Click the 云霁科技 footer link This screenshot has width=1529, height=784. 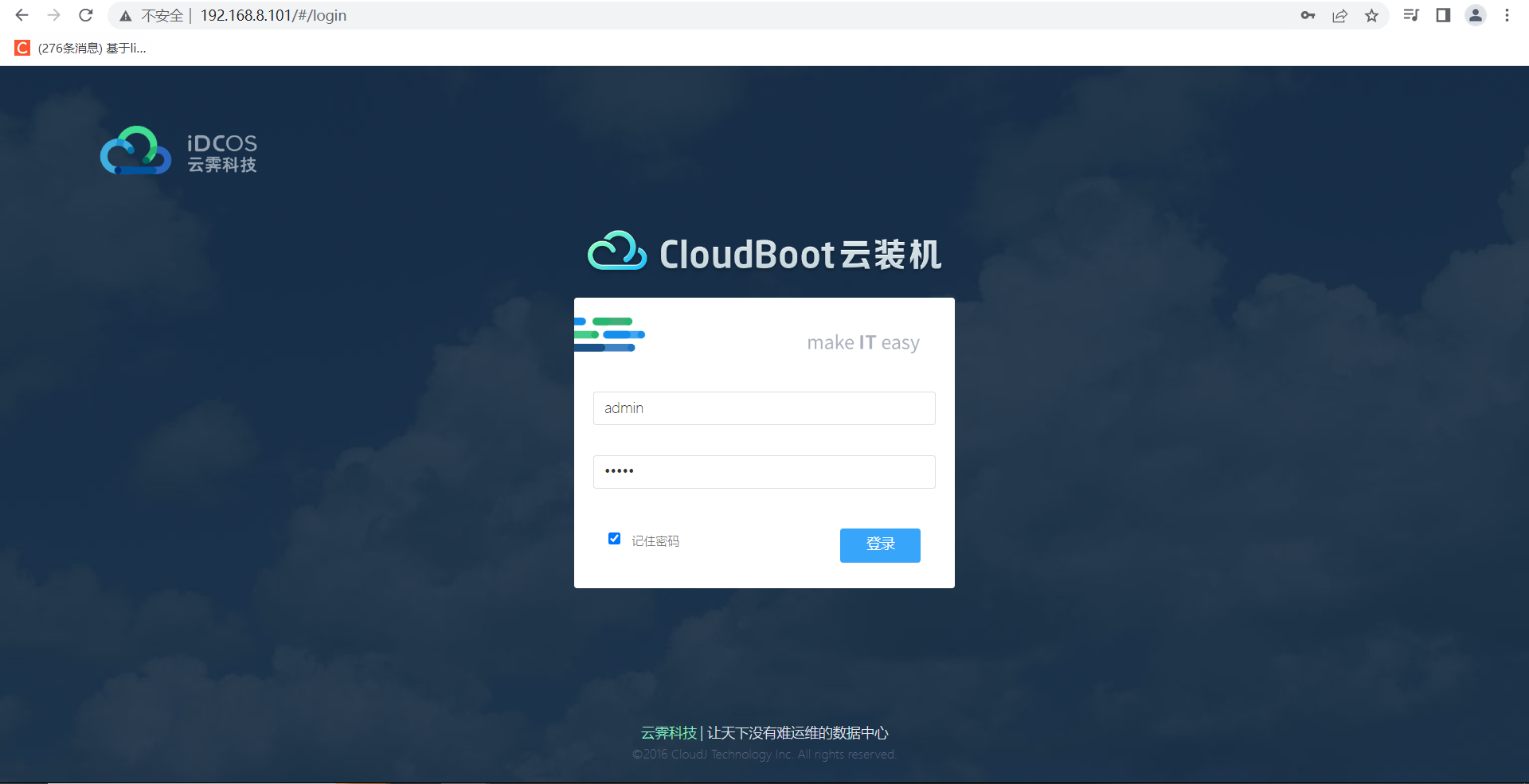tap(669, 732)
